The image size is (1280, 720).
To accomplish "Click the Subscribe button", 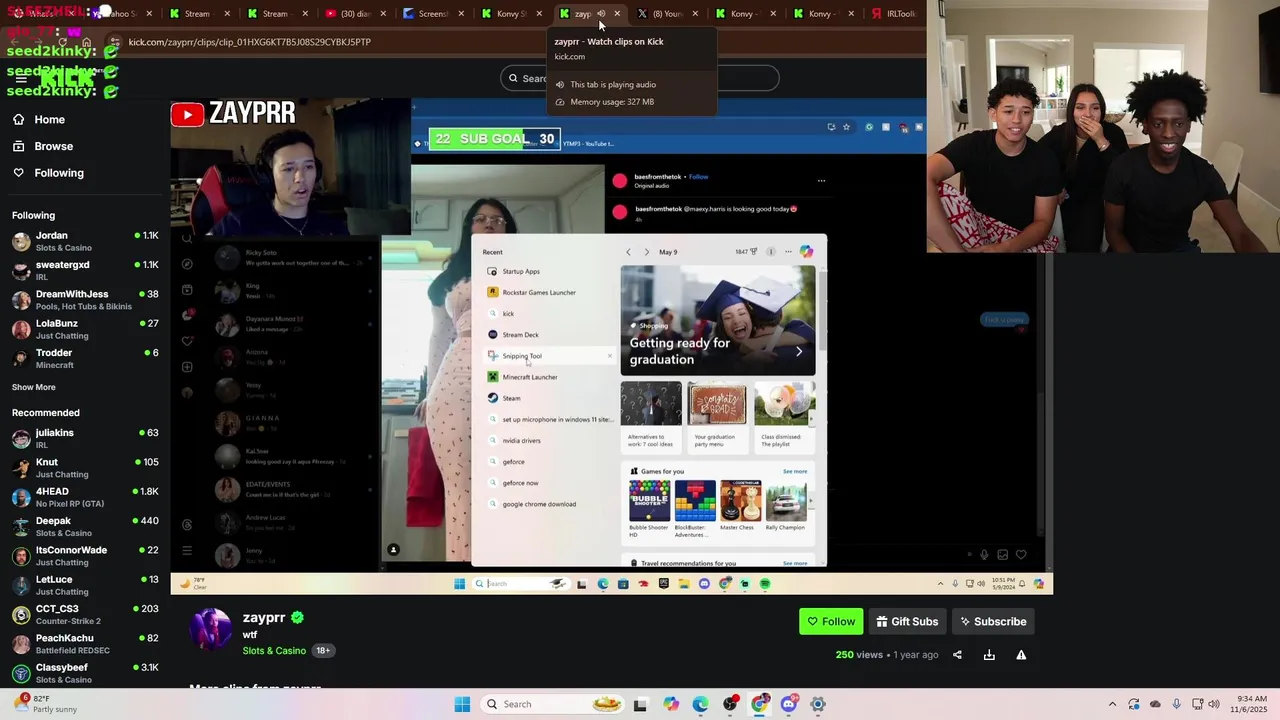I will click(x=993, y=621).
